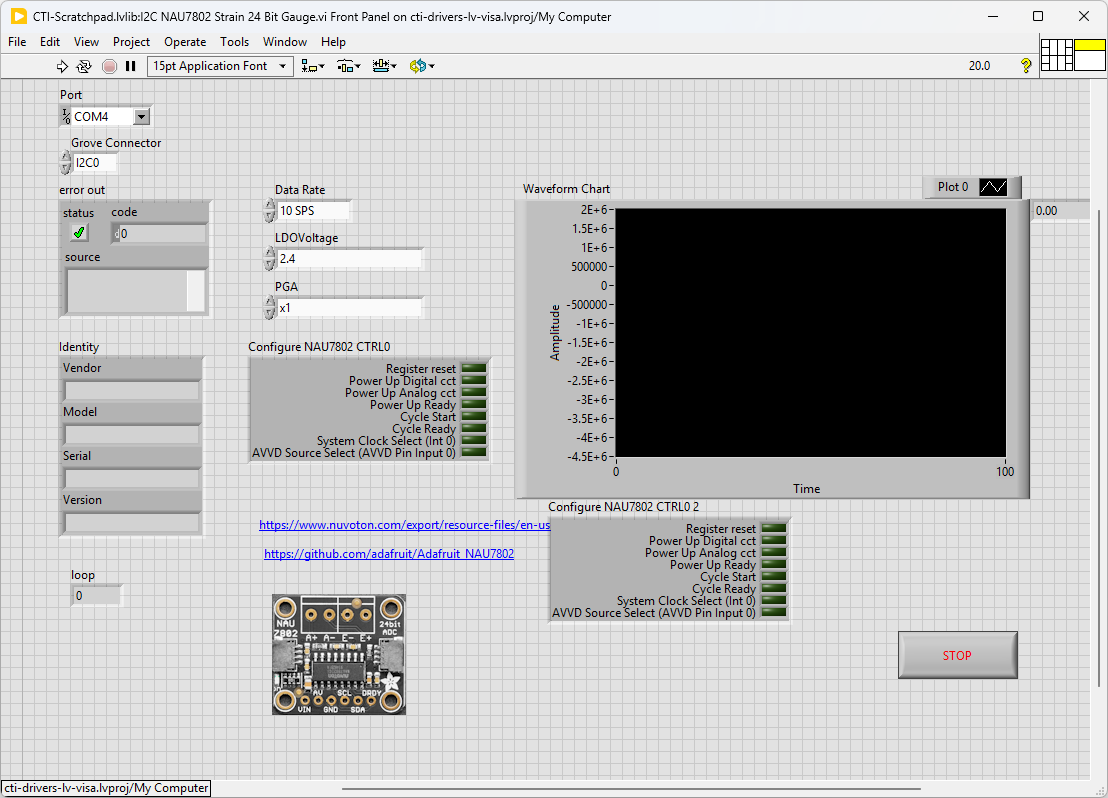Open the Operate menu

185,42
